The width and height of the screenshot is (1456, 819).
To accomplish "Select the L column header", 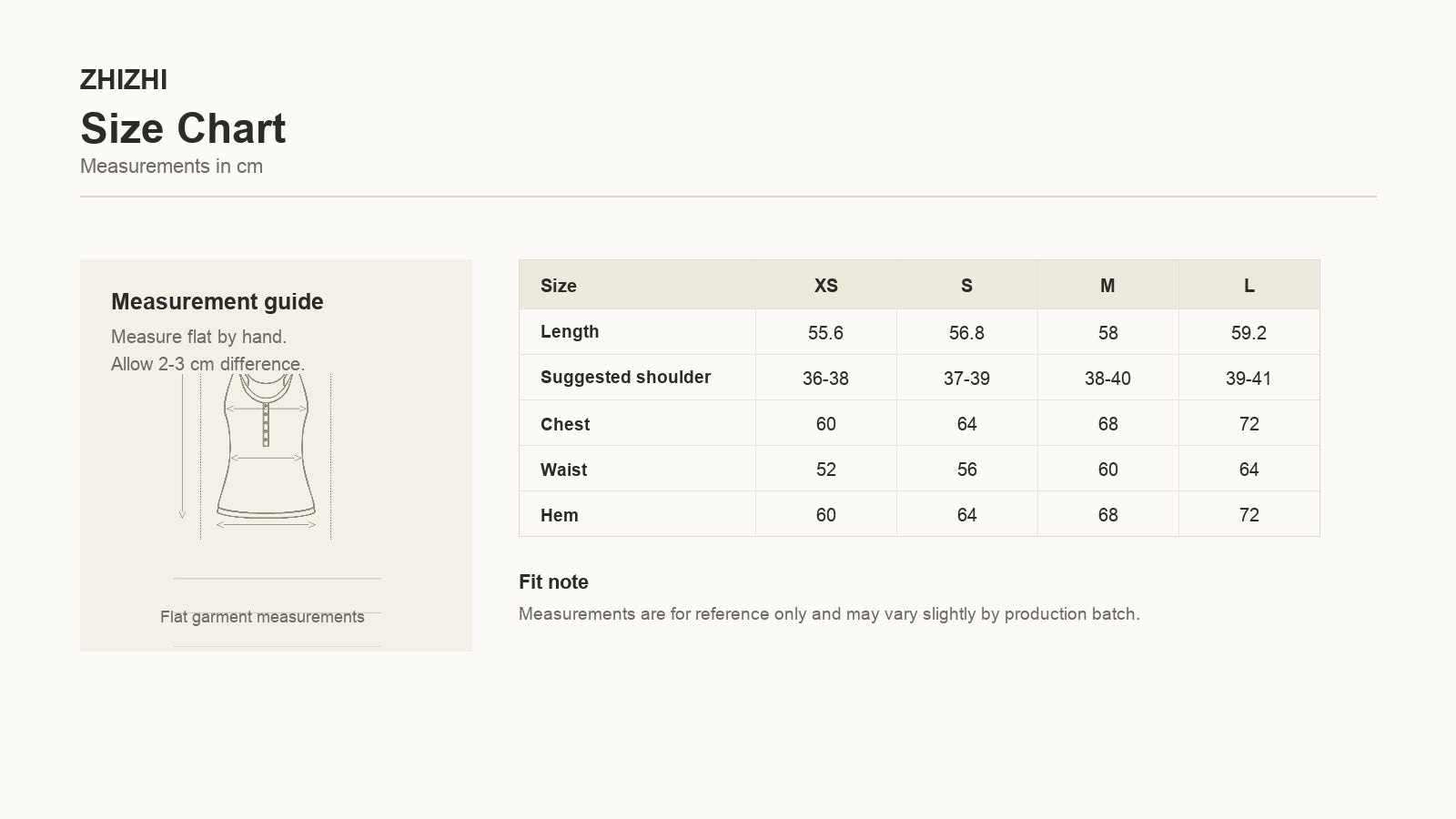I will tap(1249, 286).
